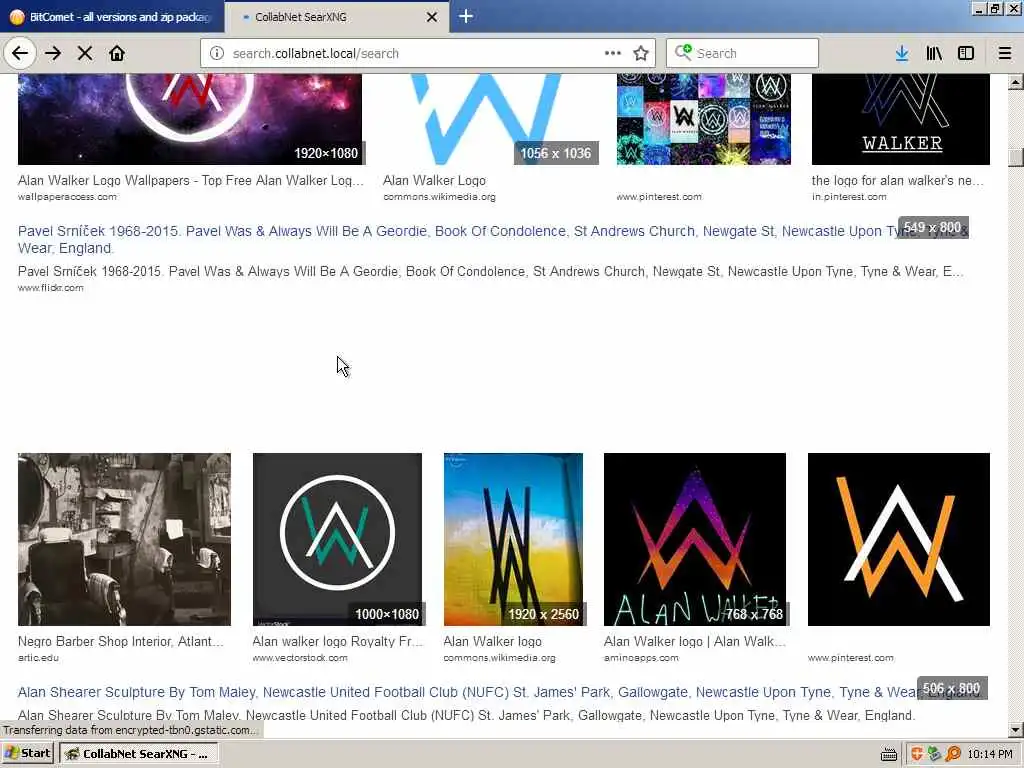Open the orange shield security tray icon
This screenshot has height=768, width=1024.
[x=917, y=754]
